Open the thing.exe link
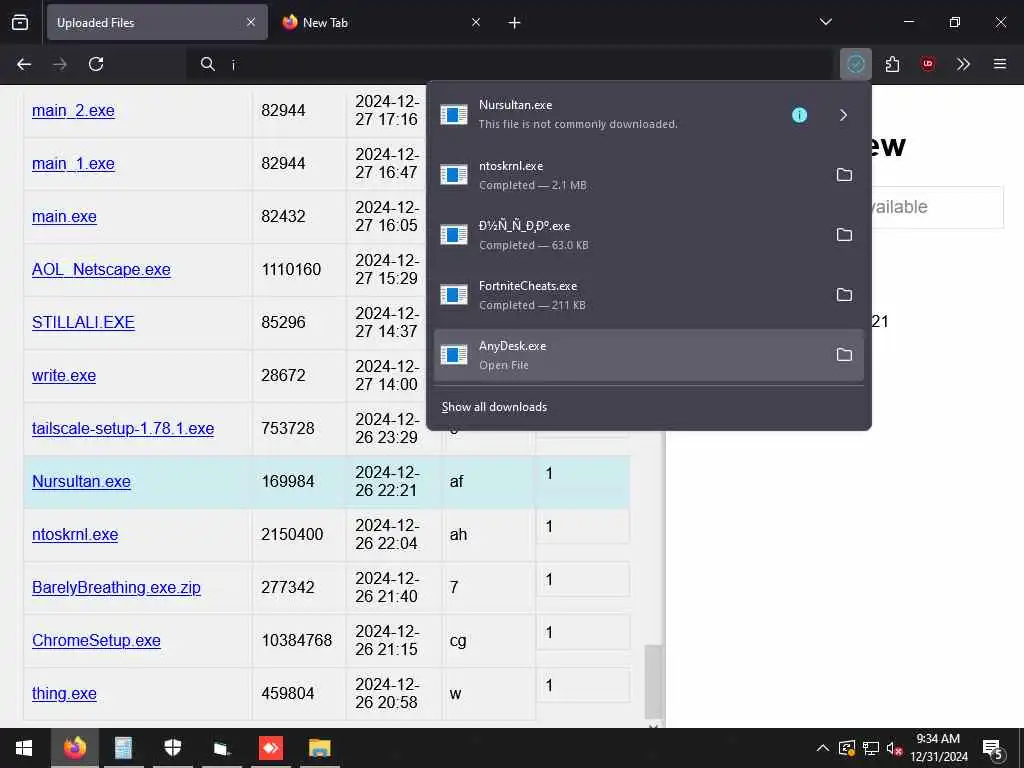1024x768 pixels. (x=64, y=693)
